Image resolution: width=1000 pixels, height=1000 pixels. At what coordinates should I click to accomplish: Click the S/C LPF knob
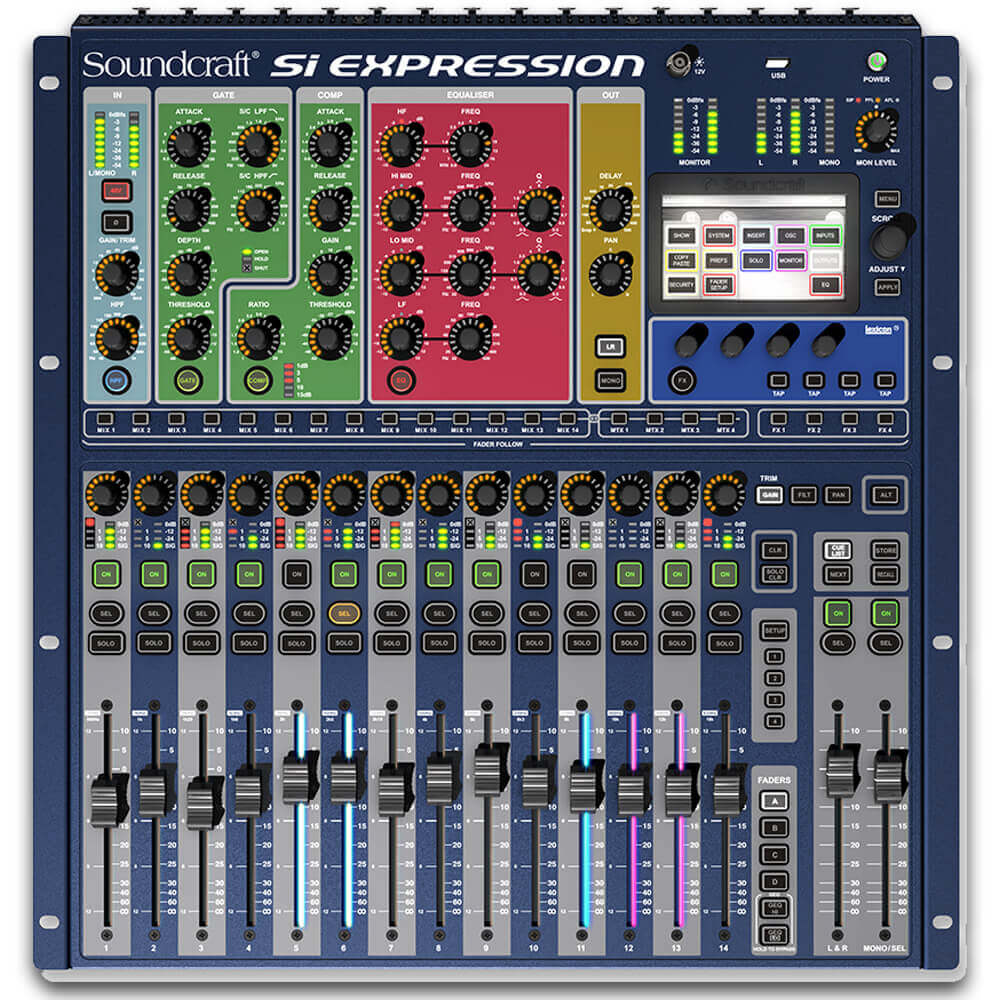tap(258, 144)
